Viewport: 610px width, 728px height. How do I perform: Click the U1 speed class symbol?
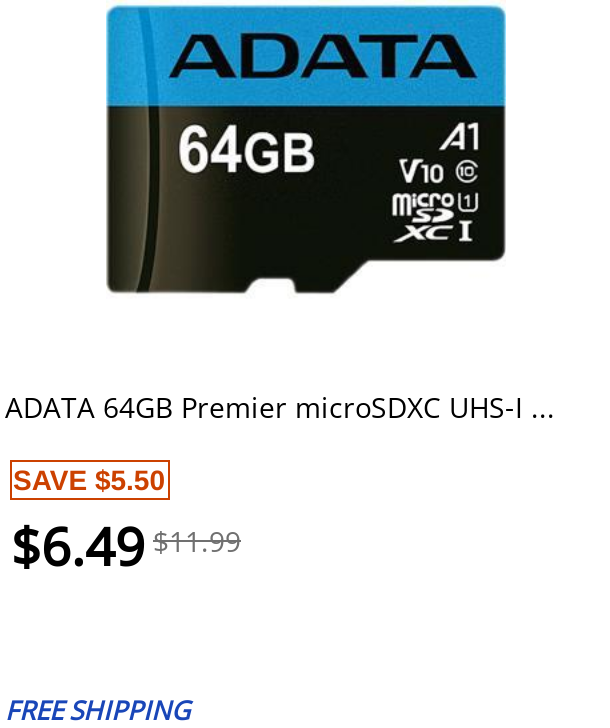coord(468,202)
